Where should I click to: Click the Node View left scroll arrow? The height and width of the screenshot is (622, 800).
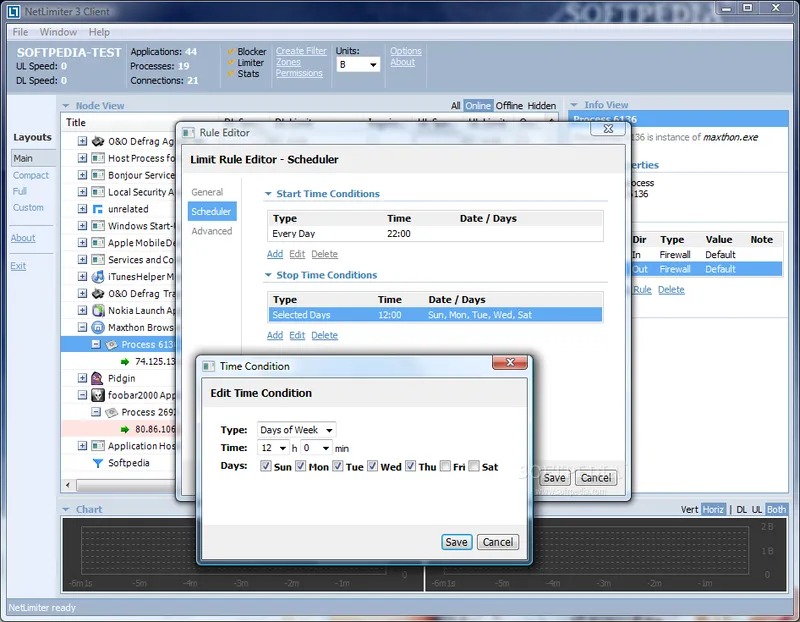coord(68,485)
